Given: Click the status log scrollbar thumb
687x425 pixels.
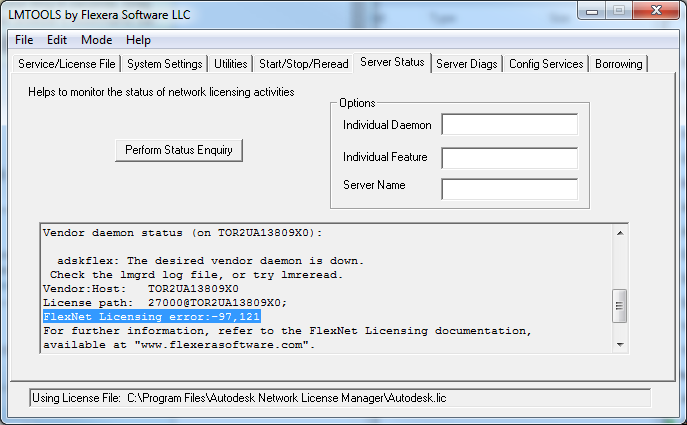Looking at the screenshot, I should (x=620, y=306).
